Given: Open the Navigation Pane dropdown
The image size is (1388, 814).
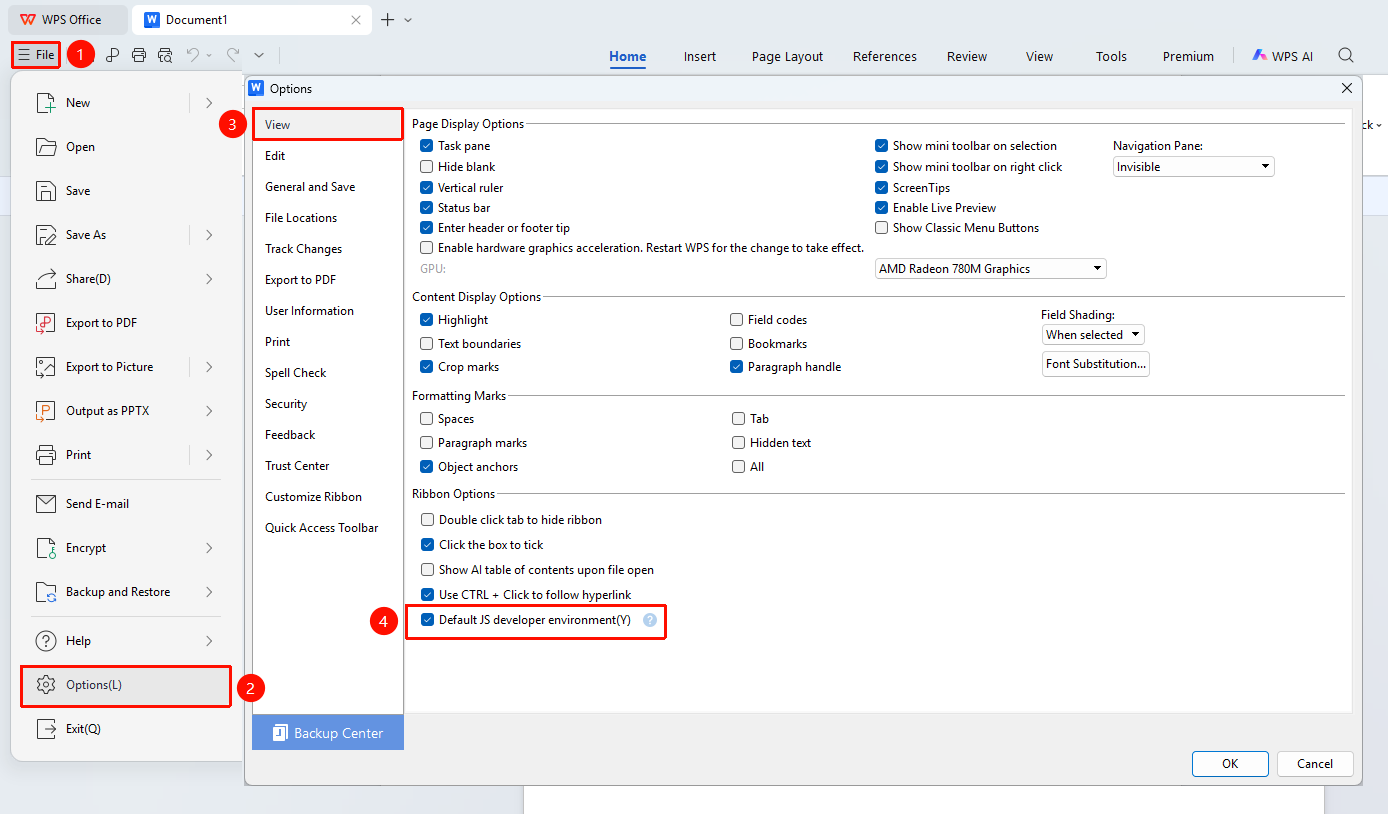Looking at the screenshot, I should point(1194,167).
